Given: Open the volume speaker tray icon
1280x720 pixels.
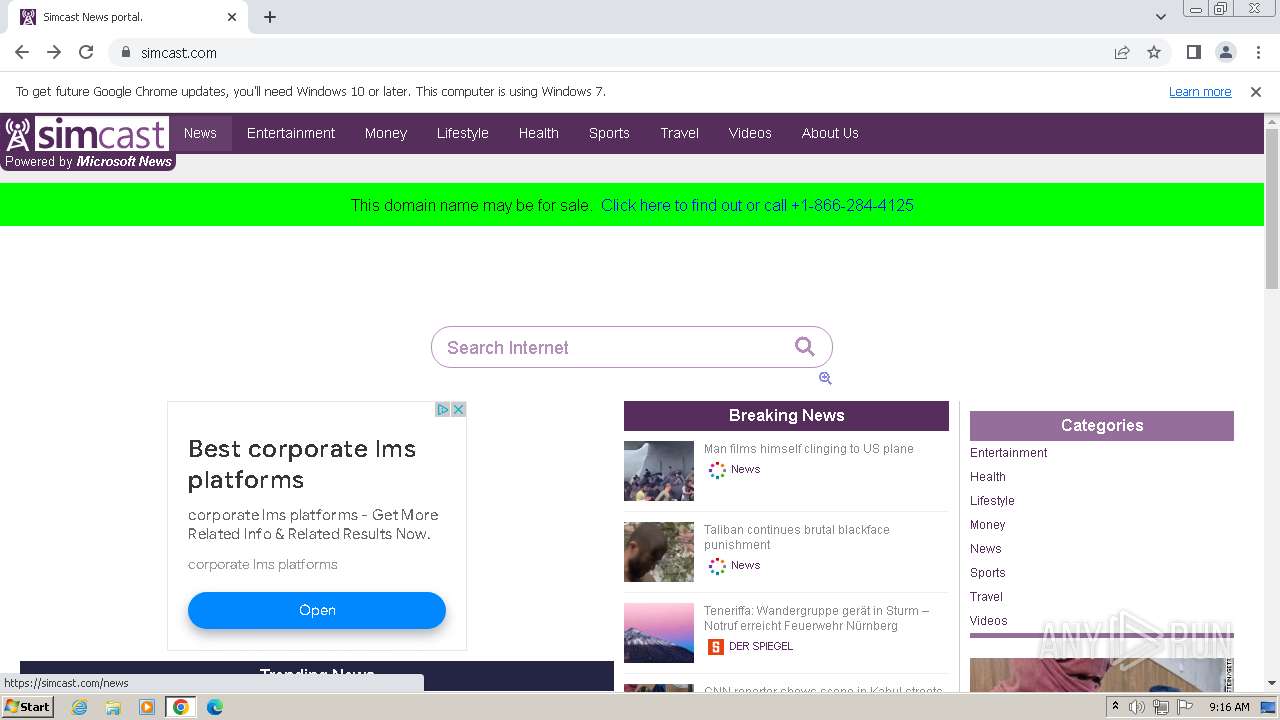Looking at the screenshot, I should 1137,707.
